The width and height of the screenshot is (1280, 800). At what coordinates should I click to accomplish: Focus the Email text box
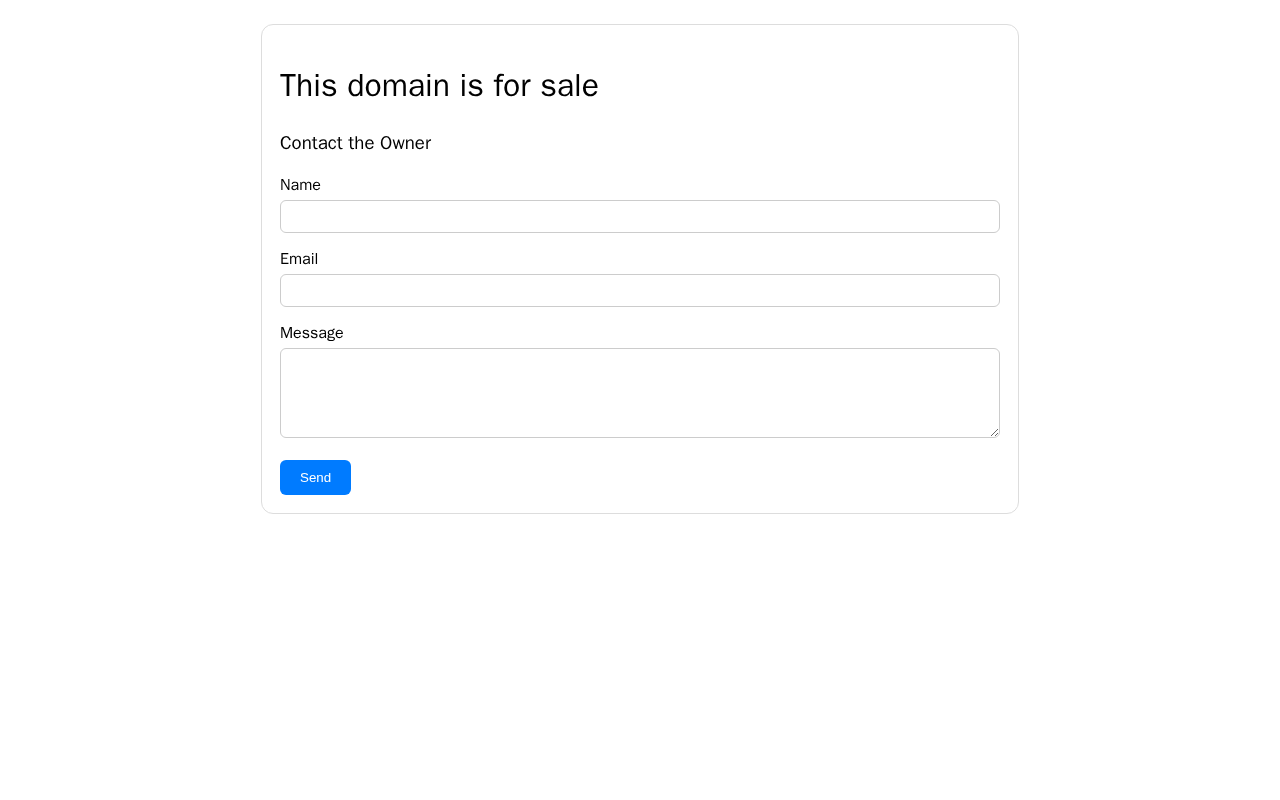(x=640, y=291)
